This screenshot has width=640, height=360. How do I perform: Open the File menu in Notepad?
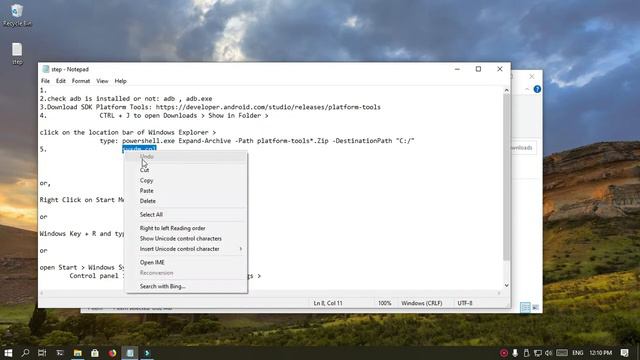[x=45, y=81]
